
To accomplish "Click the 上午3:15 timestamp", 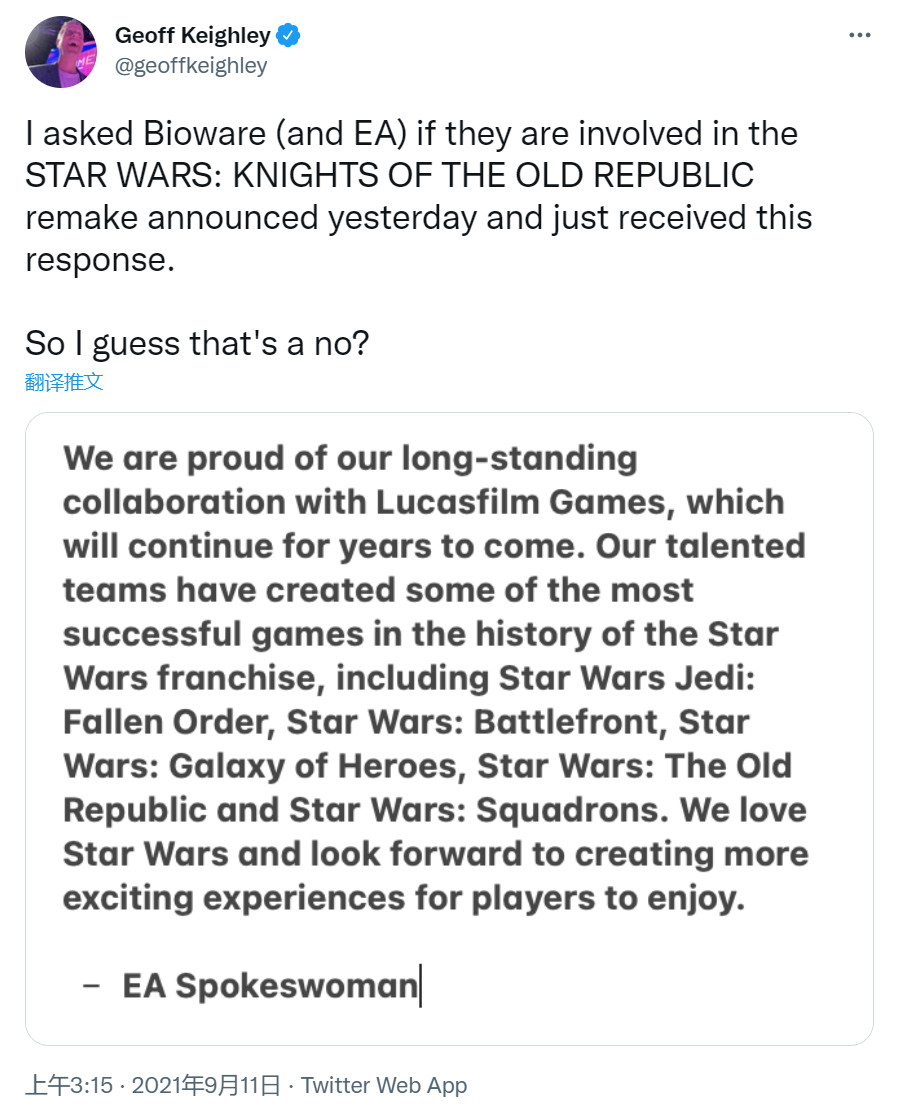I will [x=66, y=1085].
